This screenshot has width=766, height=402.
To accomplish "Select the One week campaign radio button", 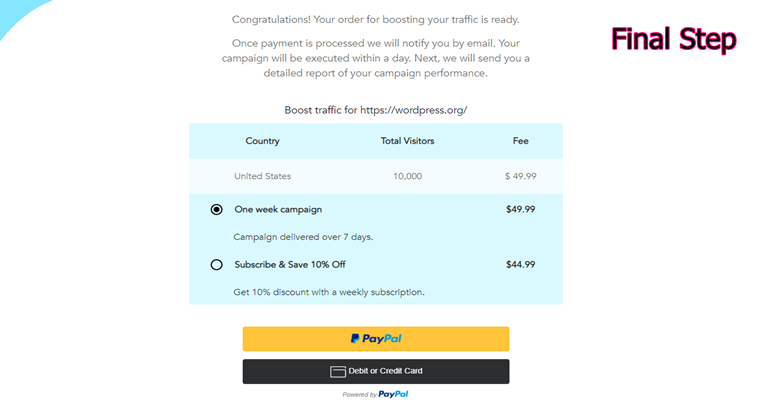I will point(216,210).
